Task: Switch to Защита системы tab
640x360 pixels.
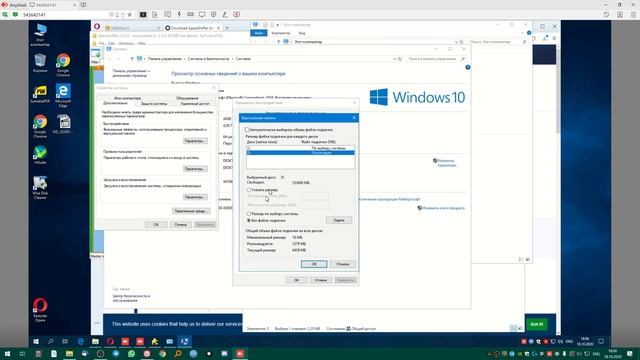Action: (154, 104)
